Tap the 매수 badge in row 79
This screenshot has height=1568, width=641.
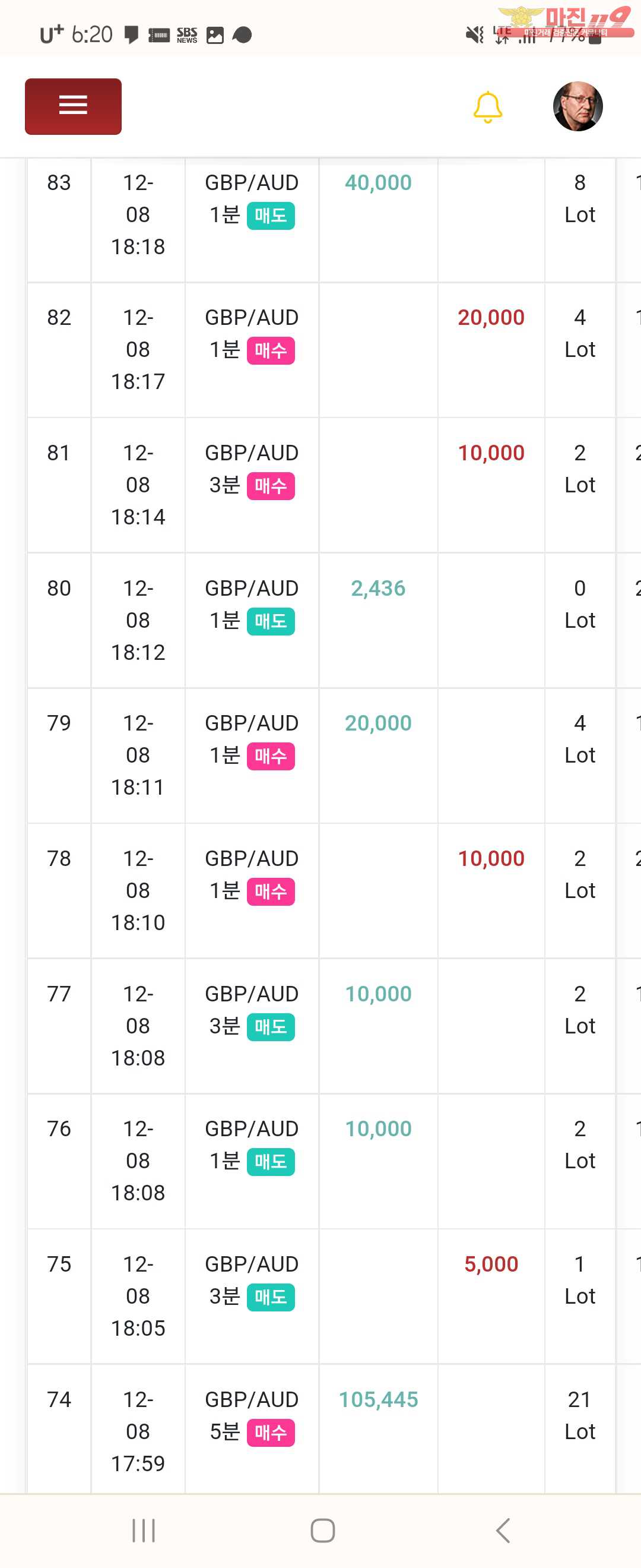tap(271, 756)
